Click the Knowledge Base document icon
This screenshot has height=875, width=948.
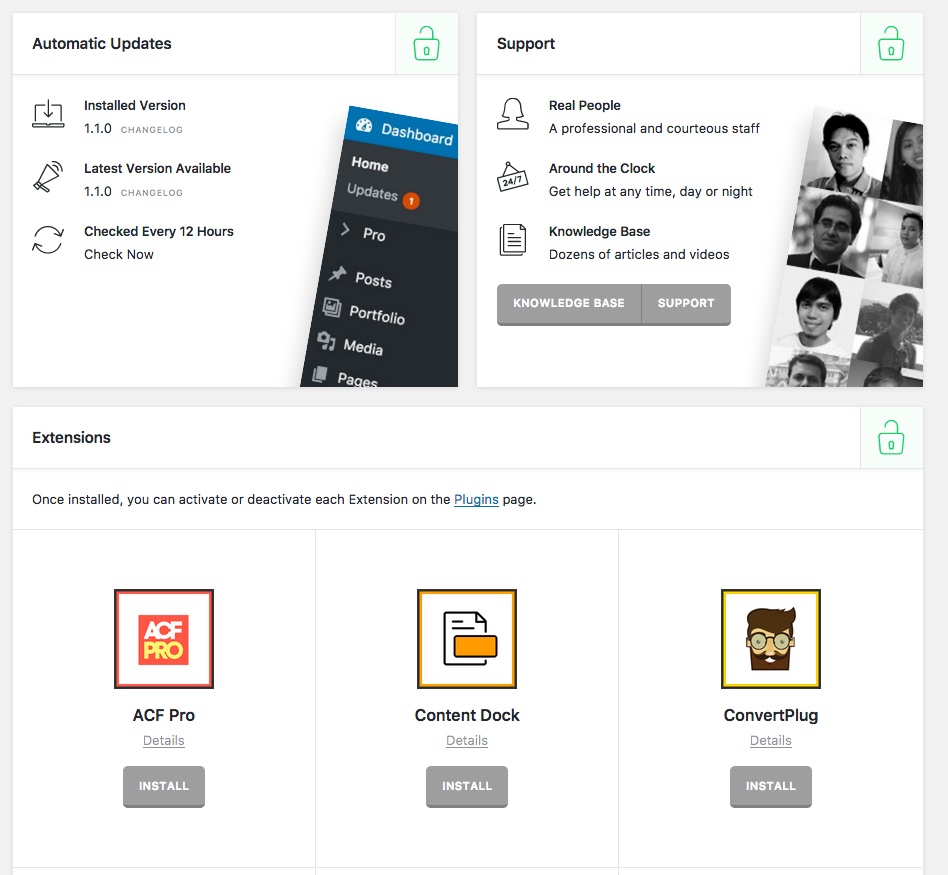512,241
